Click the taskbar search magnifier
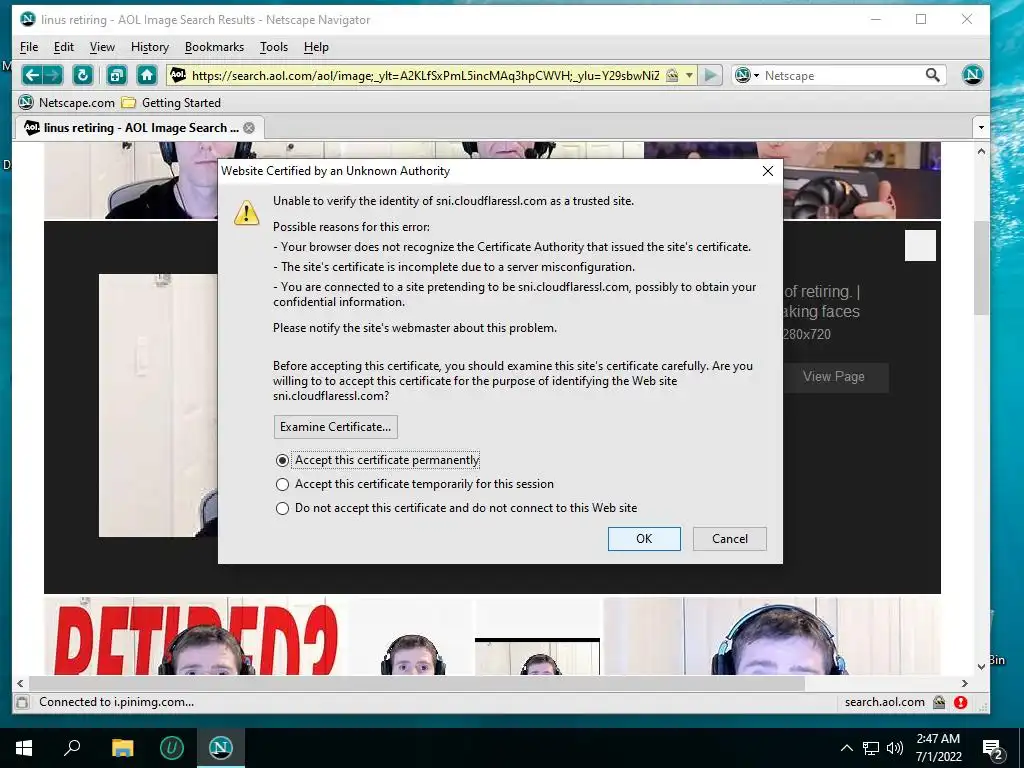This screenshot has height=768, width=1024. point(72,748)
